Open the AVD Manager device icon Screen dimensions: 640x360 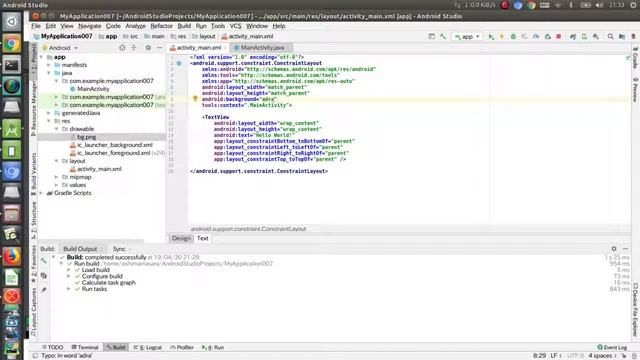tap(584, 36)
